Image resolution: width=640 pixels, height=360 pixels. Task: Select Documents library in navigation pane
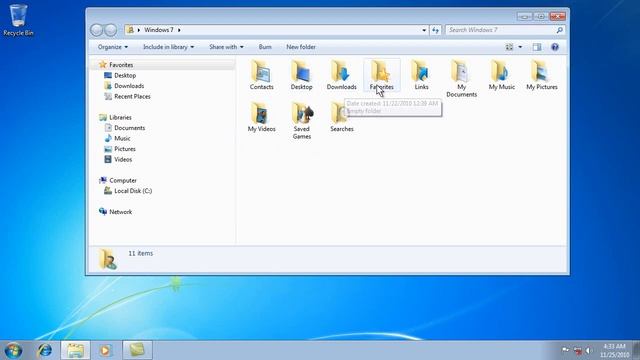coord(129,128)
